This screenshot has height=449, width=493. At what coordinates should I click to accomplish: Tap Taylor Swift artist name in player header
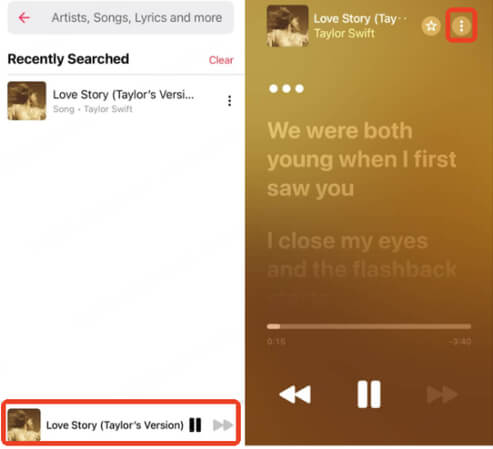[344, 33]
